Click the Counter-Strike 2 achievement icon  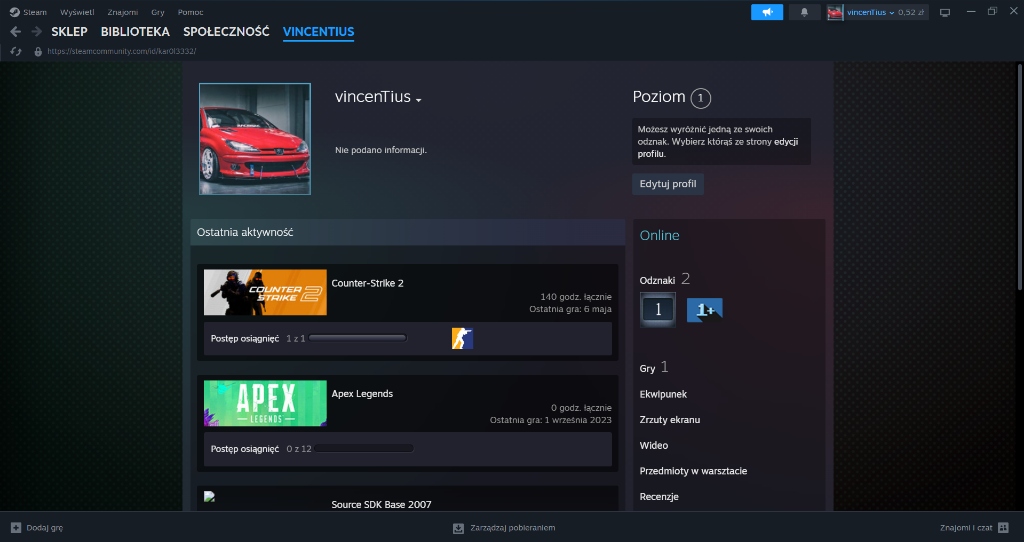point(462,338)
